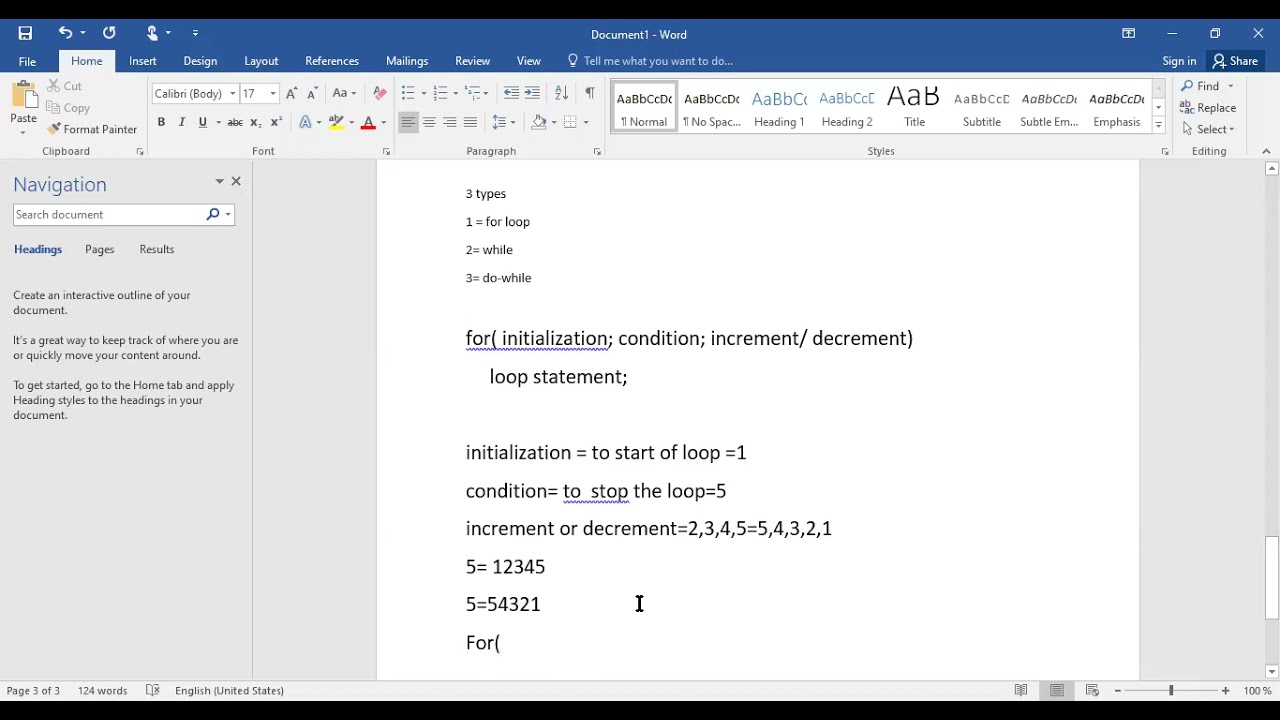This screenshot has width=1280, height=720.
Task: Open the Design ribbon tab
Action: click(200, 61)
